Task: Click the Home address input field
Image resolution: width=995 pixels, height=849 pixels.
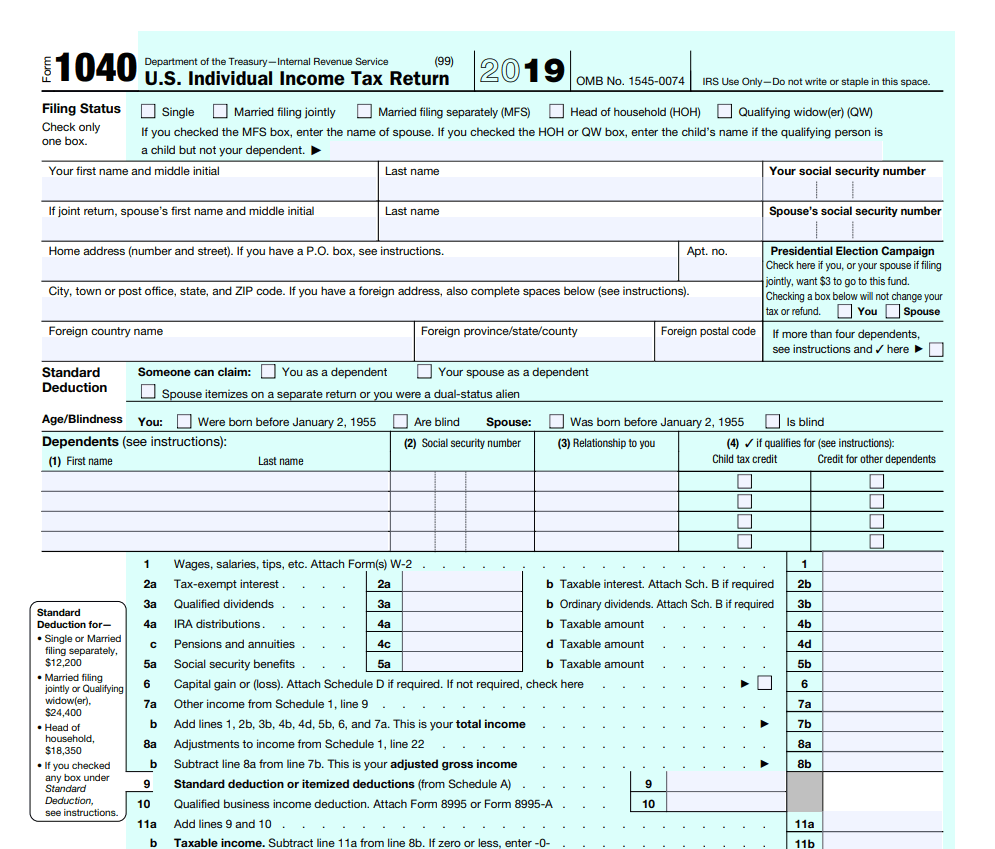Action: pyautogui.click(x=360, y=270)
